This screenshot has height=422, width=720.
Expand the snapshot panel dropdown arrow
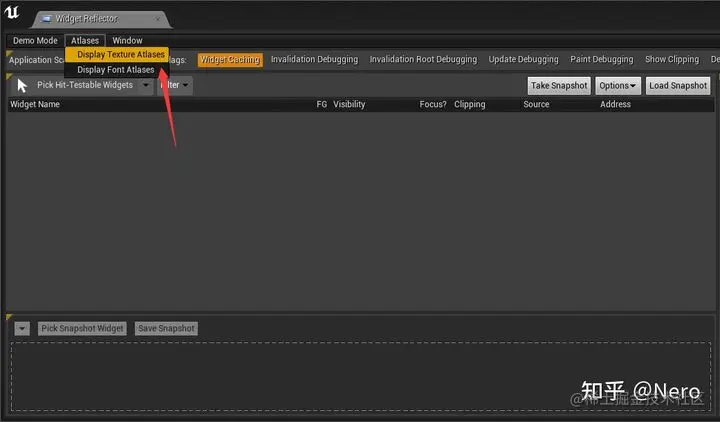tap(22, 328)
